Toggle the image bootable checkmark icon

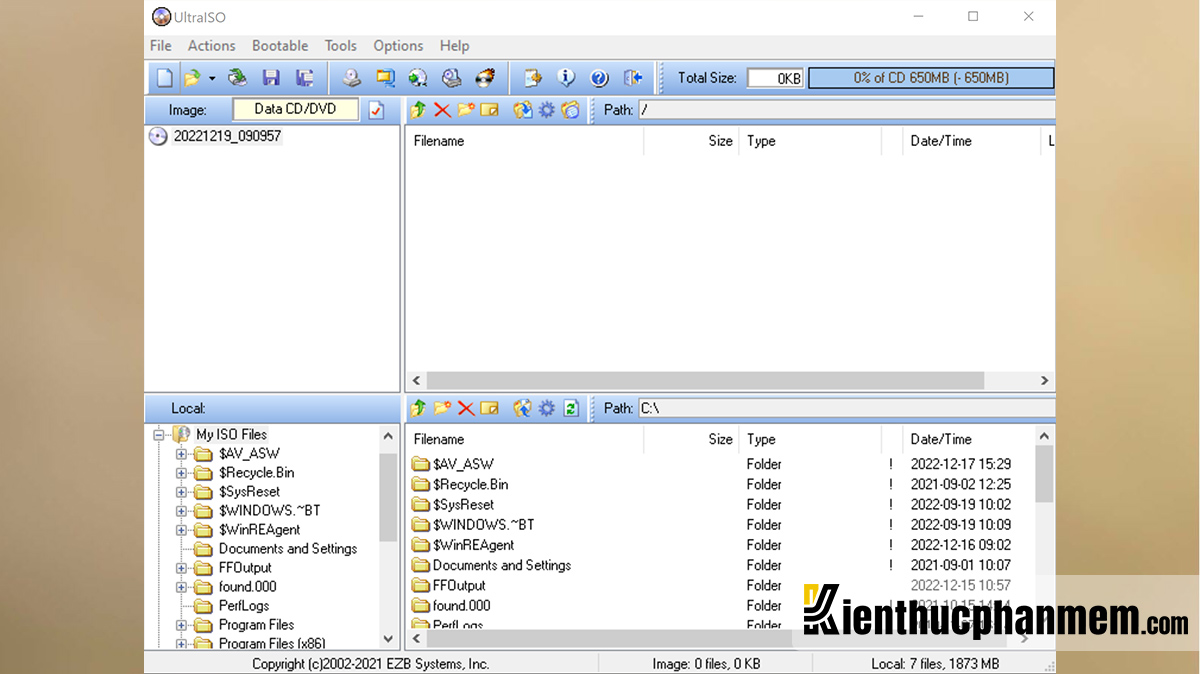(x=376, y=110)
